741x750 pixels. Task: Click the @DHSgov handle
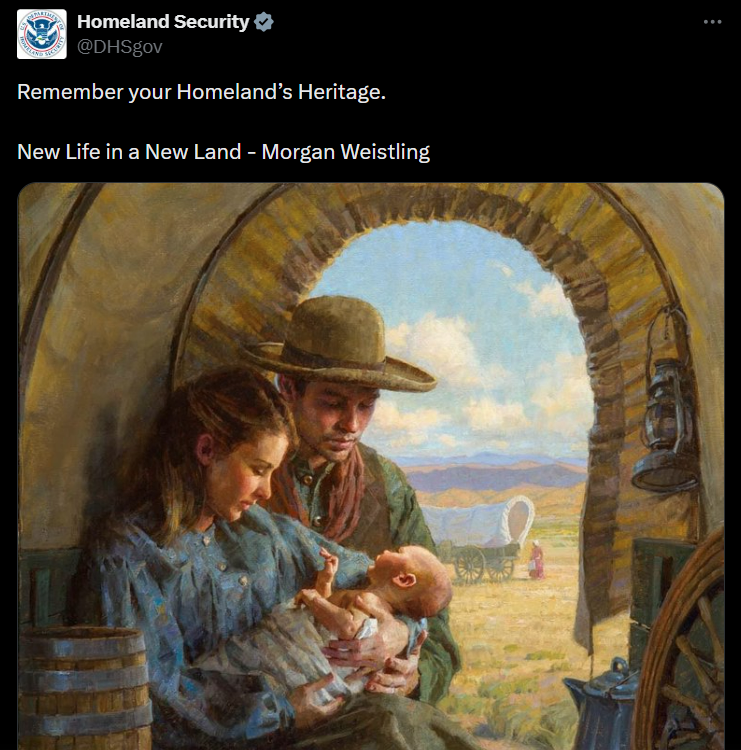[119, 46]
